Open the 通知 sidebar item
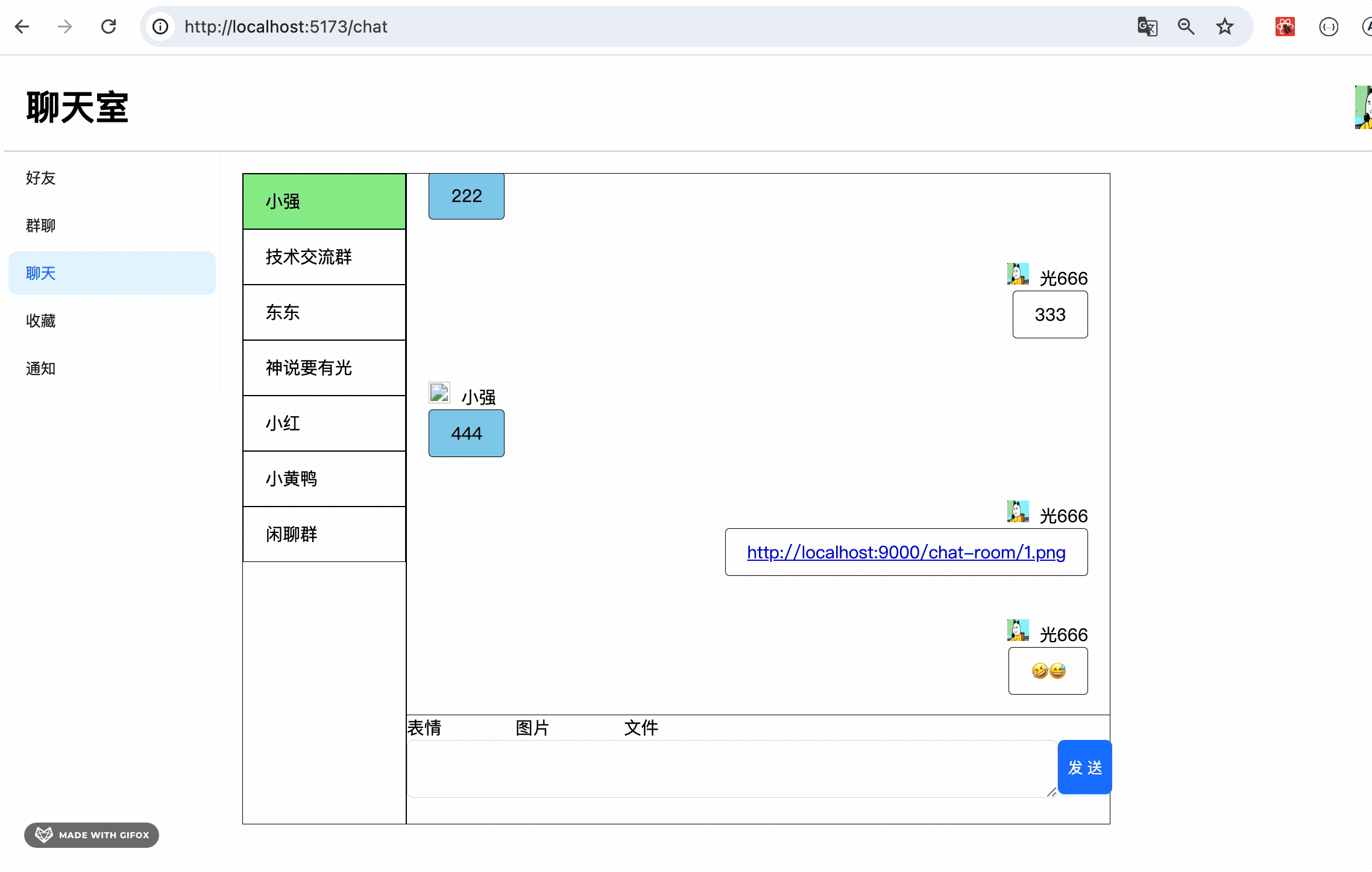The height and width of the screenshot is (872, 1372). click(41, 368)
